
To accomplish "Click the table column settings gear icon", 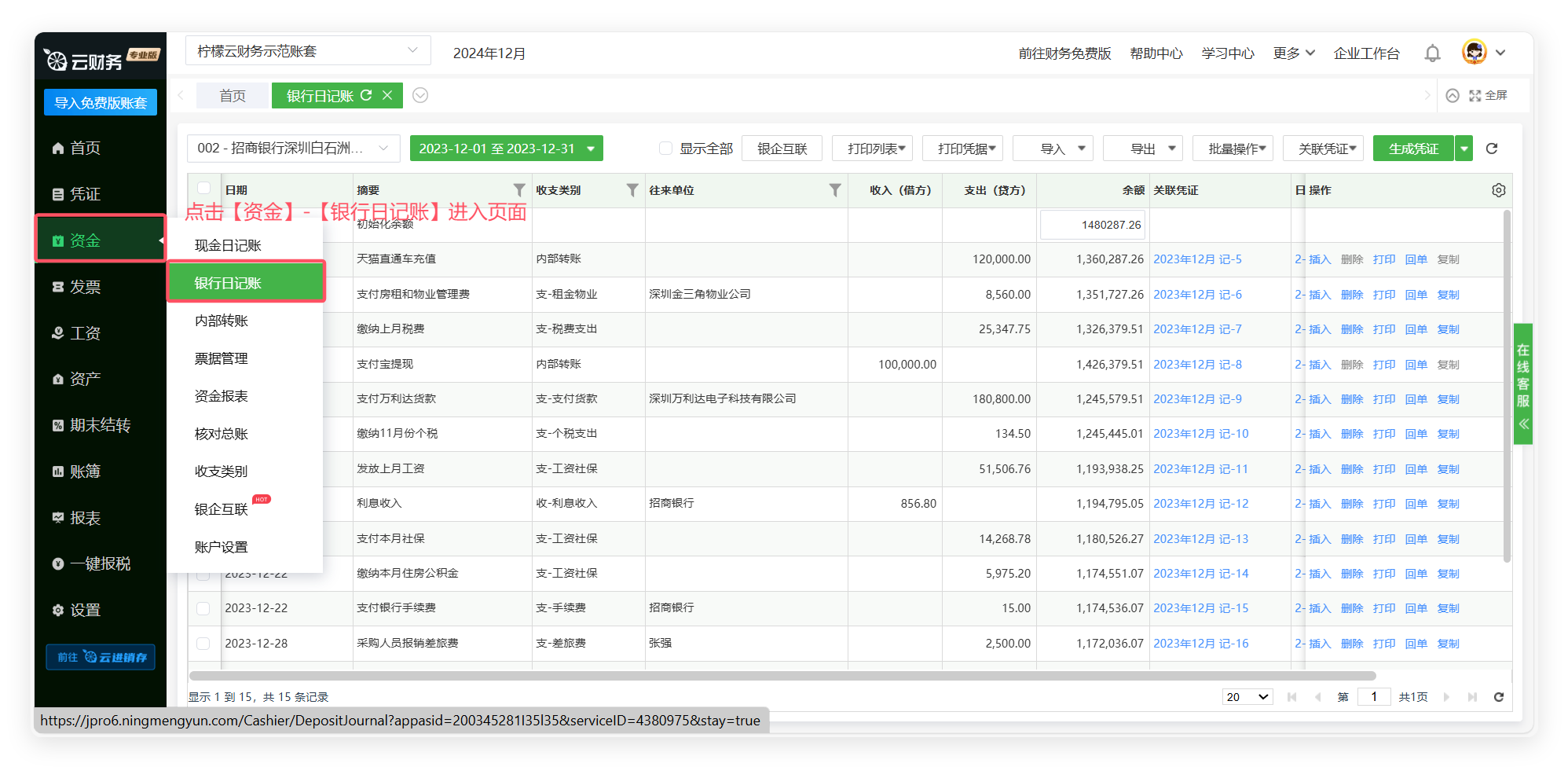I will tap(1498, 190).
